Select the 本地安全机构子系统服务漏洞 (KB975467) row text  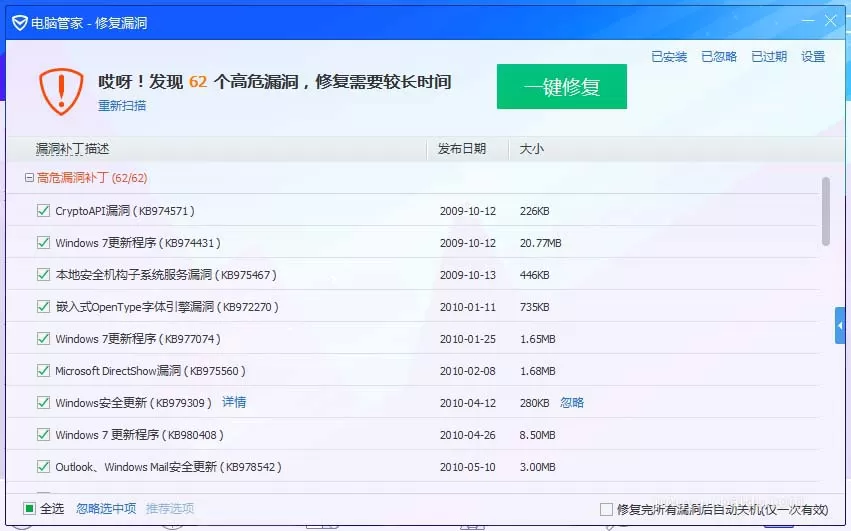point(166,275)
